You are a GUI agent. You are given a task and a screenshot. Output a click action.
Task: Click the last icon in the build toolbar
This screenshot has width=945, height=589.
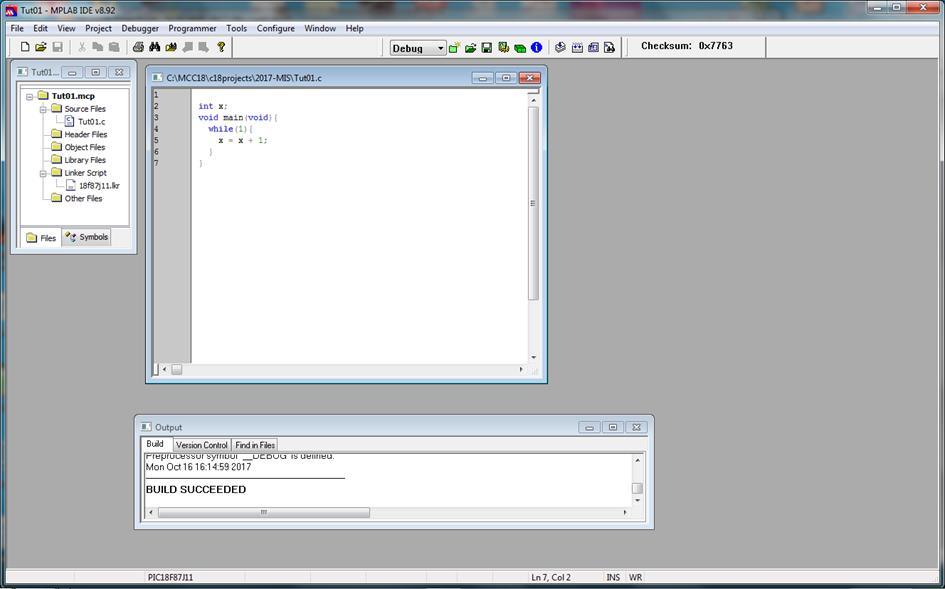pos(609,48)
